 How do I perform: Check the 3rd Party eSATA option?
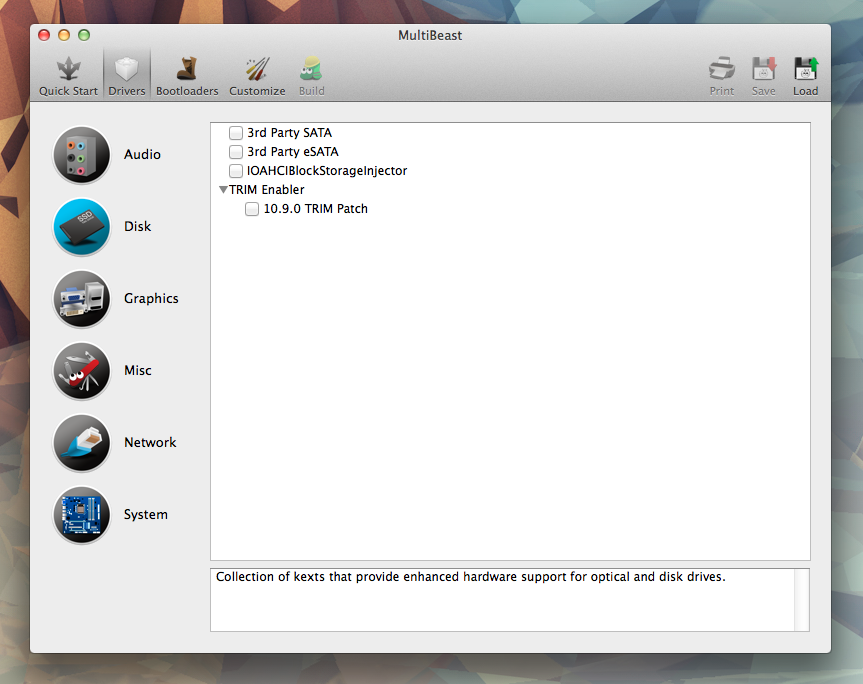pos(235,151)
